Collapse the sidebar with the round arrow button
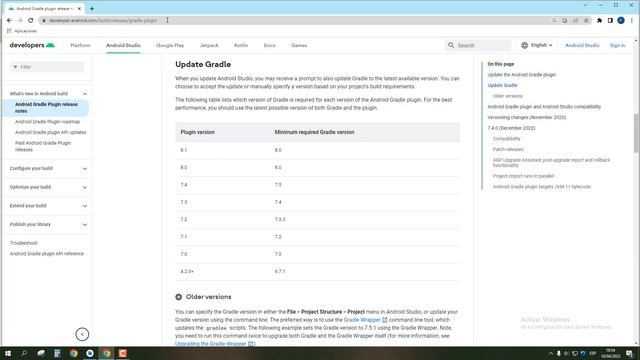 point(82,334)
